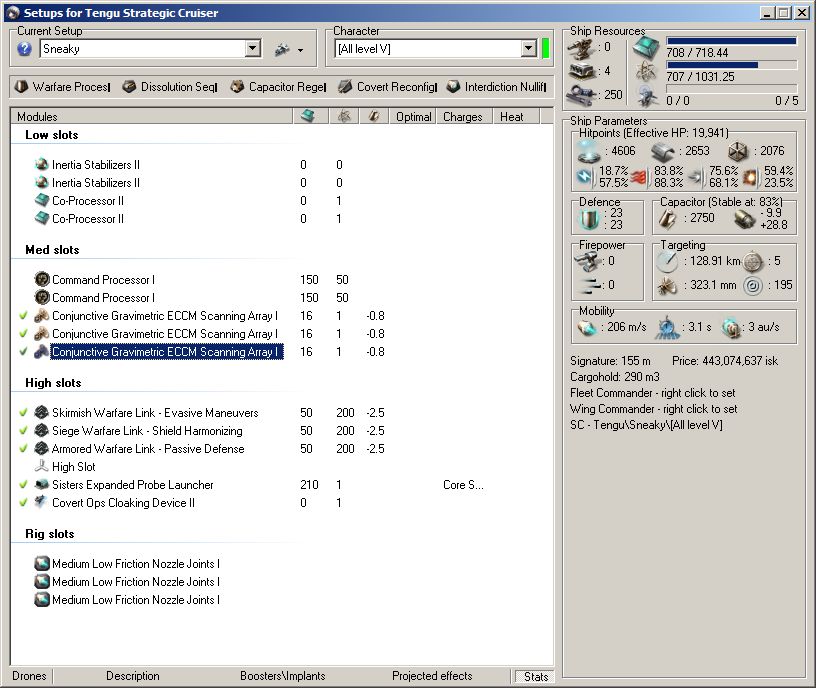Click Fleet Commander right click to set
The width and height of the screenshot is (816, 688).
653,393
